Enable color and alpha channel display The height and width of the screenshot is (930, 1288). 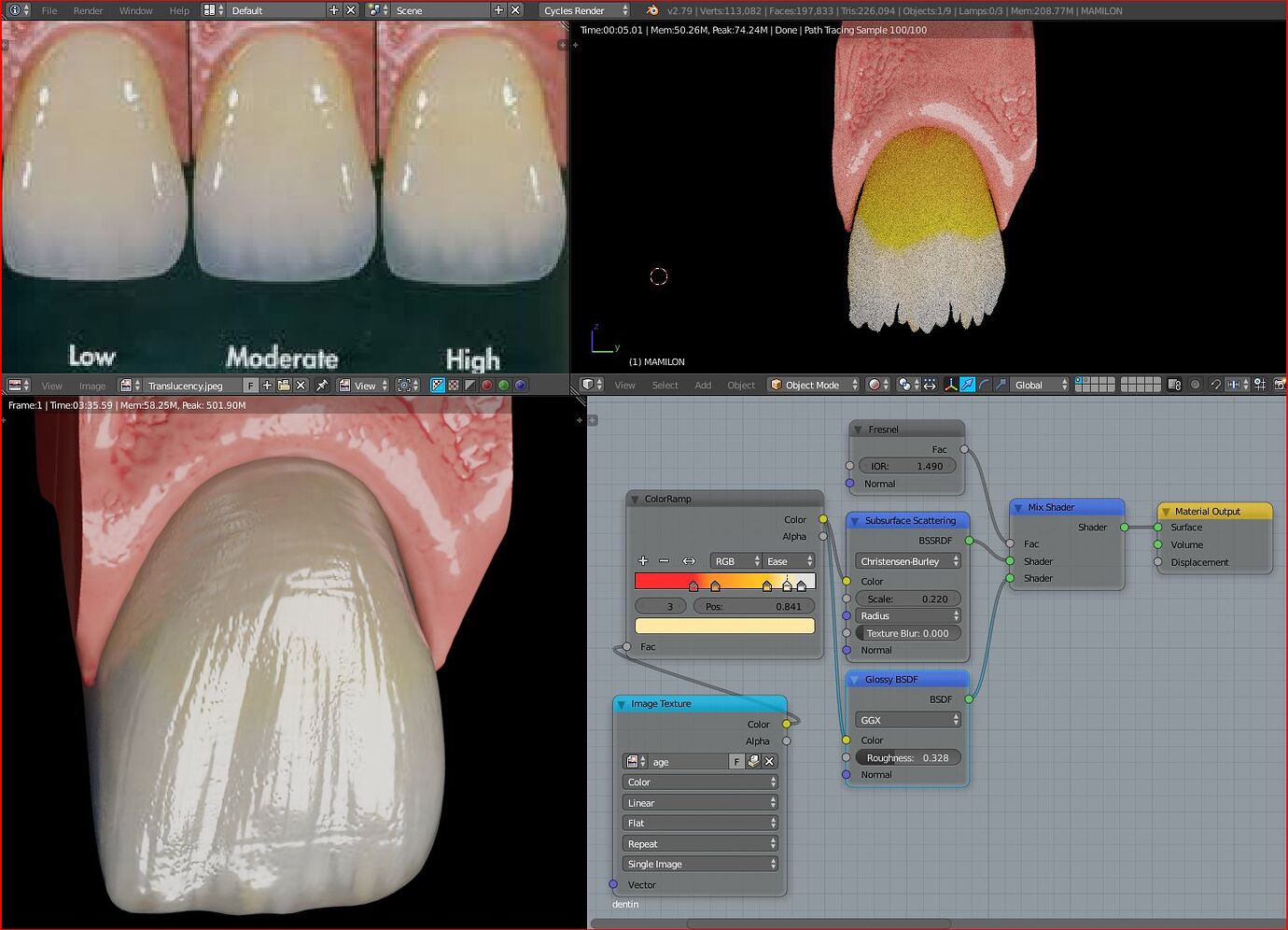coord(437,385)
